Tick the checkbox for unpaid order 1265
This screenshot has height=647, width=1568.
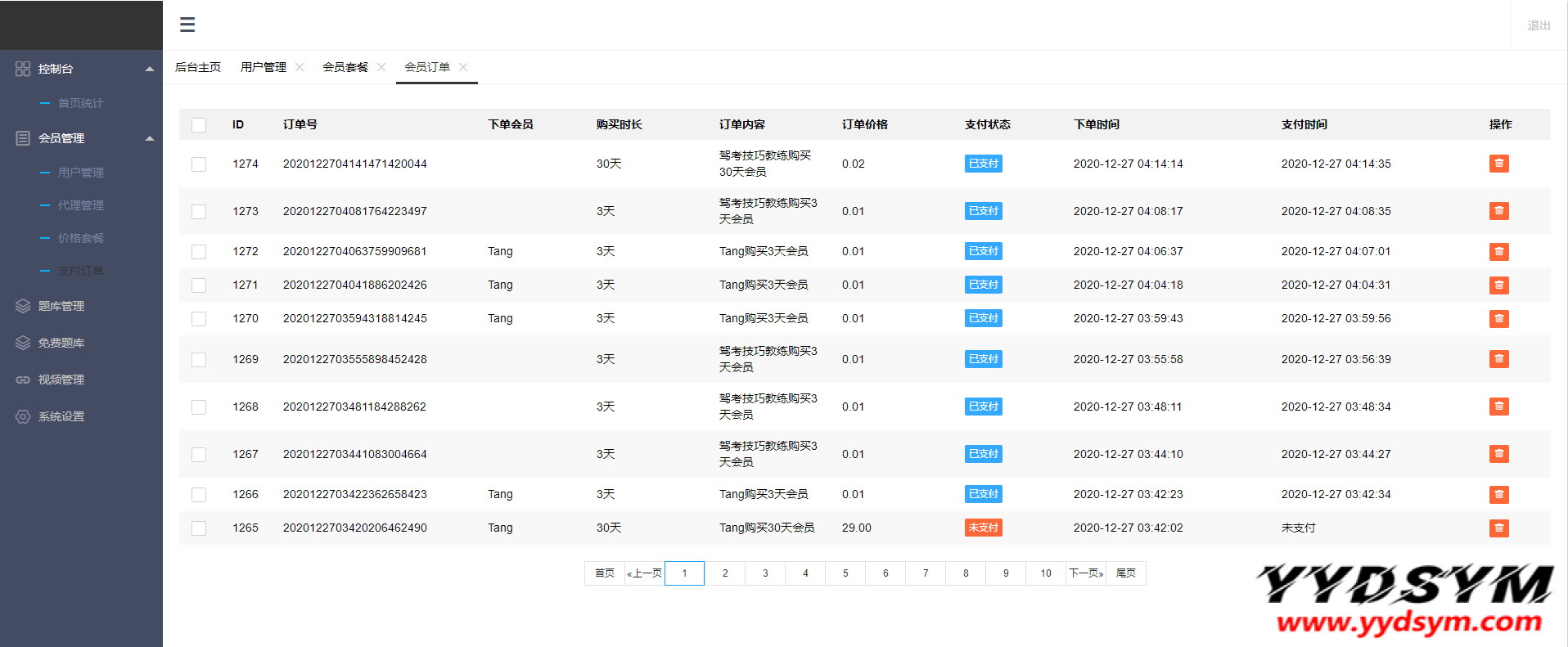coord(199,528)
